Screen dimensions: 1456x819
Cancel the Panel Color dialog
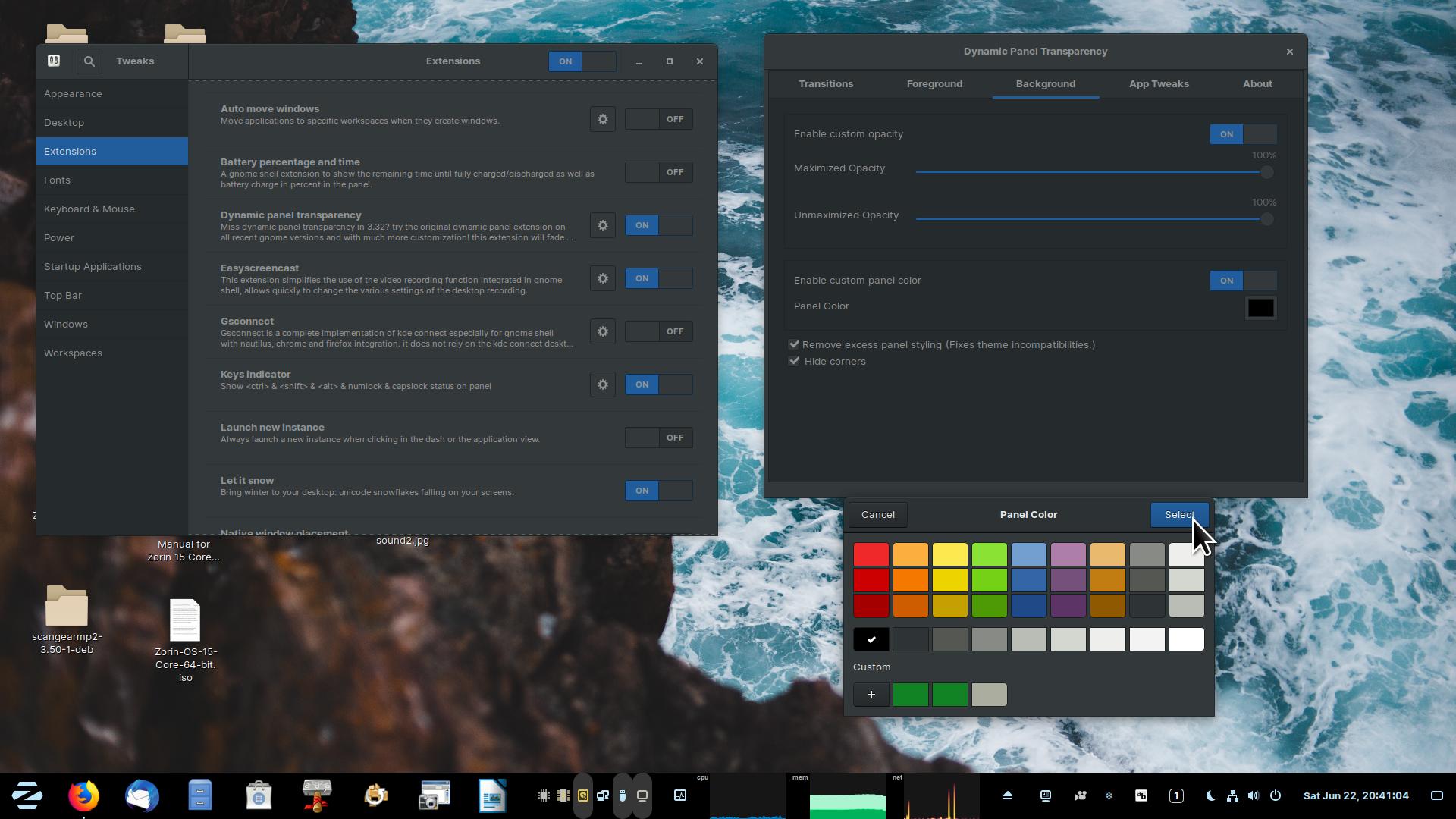point(877,515)
